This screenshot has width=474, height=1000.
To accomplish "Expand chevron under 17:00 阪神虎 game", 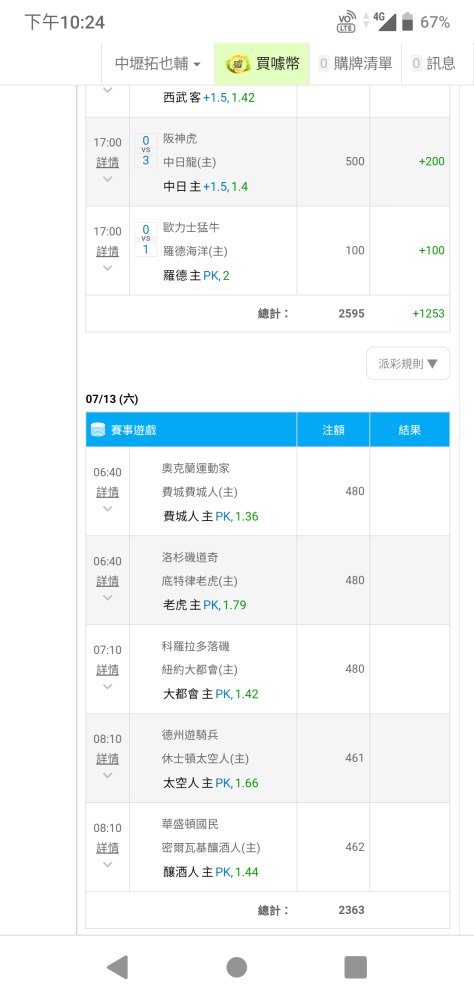I will [x=107, y=179].
